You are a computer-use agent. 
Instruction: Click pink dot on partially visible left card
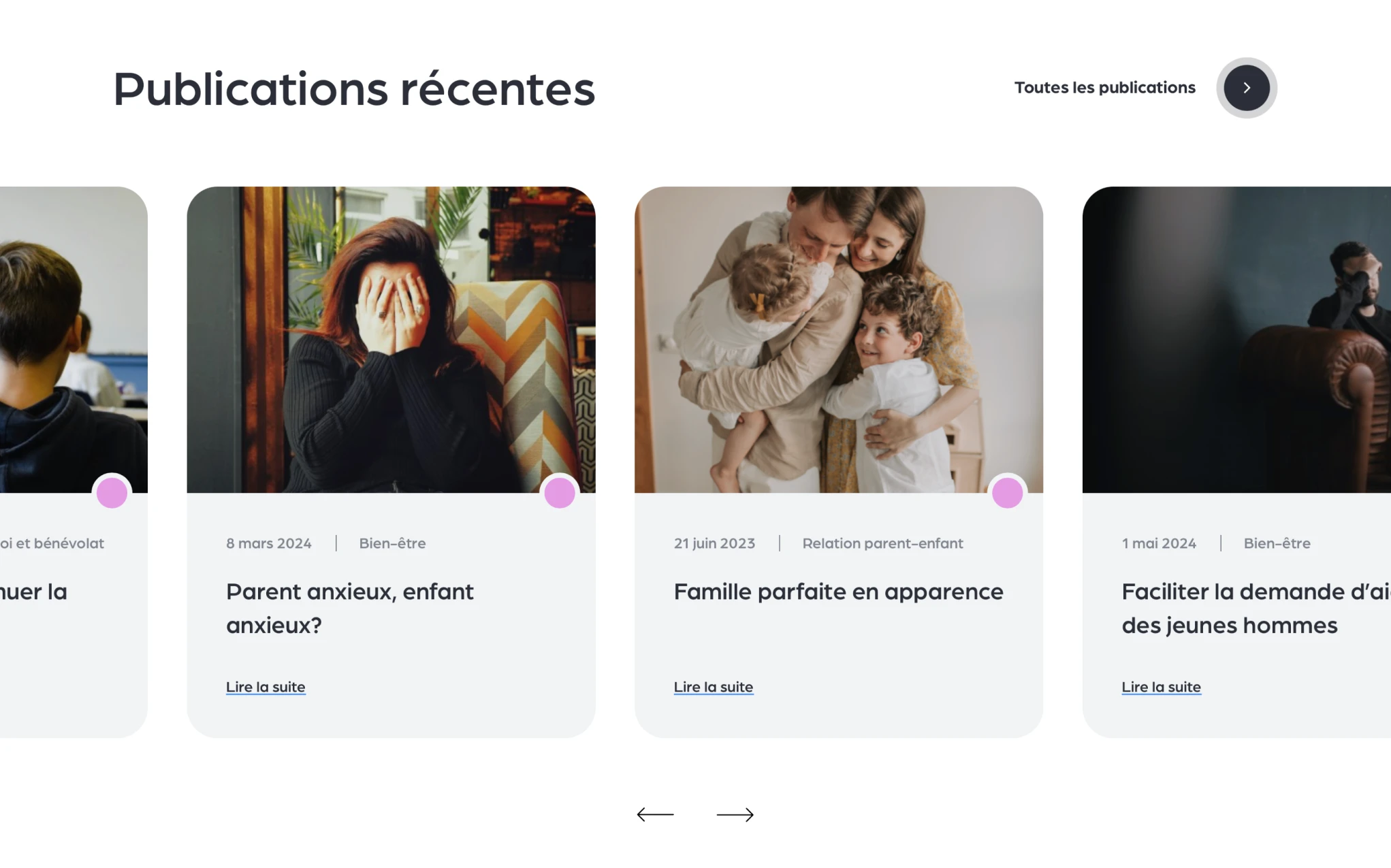coord(112,493)
